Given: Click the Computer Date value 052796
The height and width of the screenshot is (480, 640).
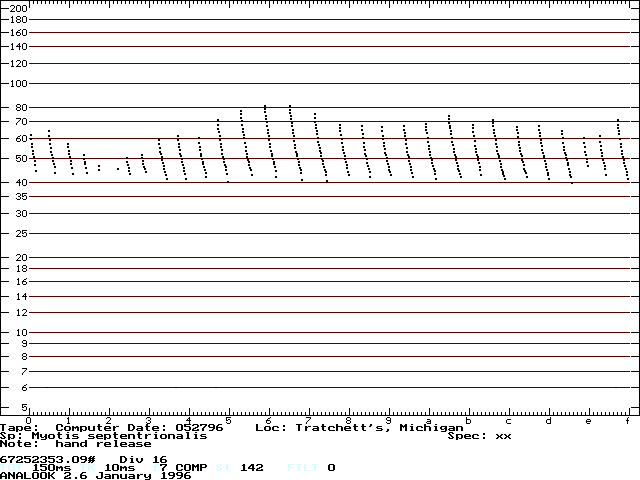Looking at the screenshot, I should [204, 427].
